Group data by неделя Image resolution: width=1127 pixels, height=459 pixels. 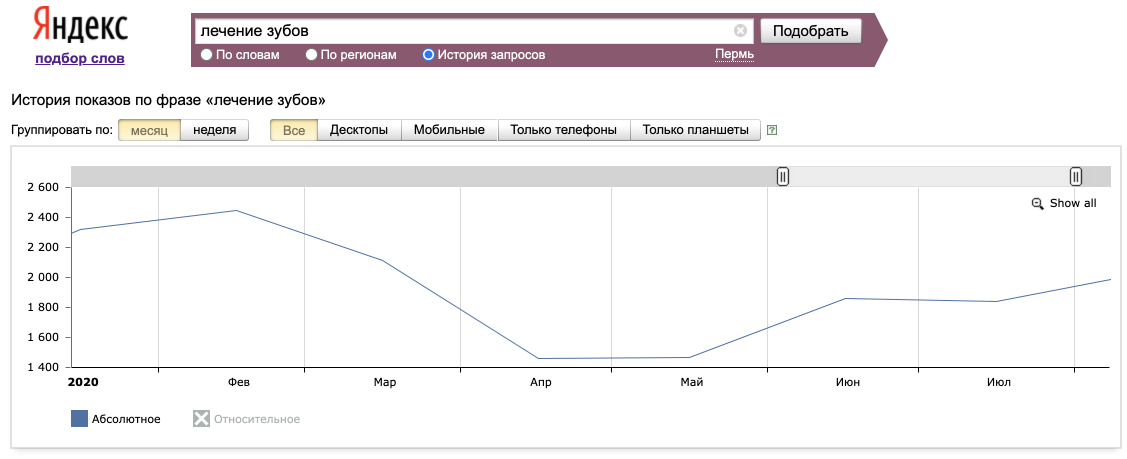coord(214,130)
